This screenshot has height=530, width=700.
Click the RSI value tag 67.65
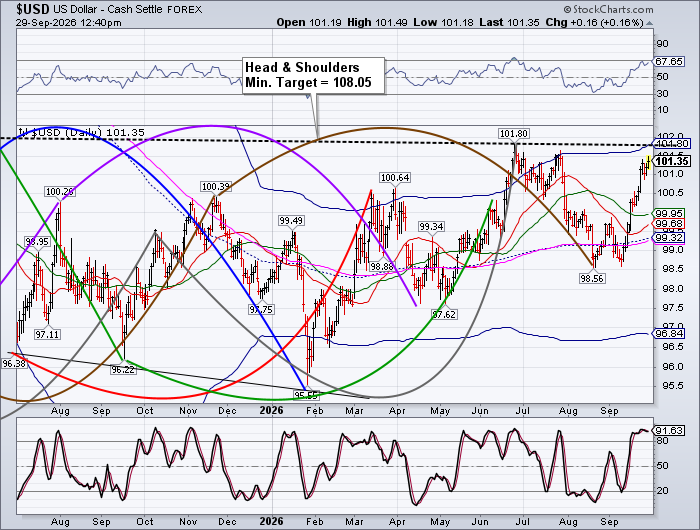click(669, 62)
